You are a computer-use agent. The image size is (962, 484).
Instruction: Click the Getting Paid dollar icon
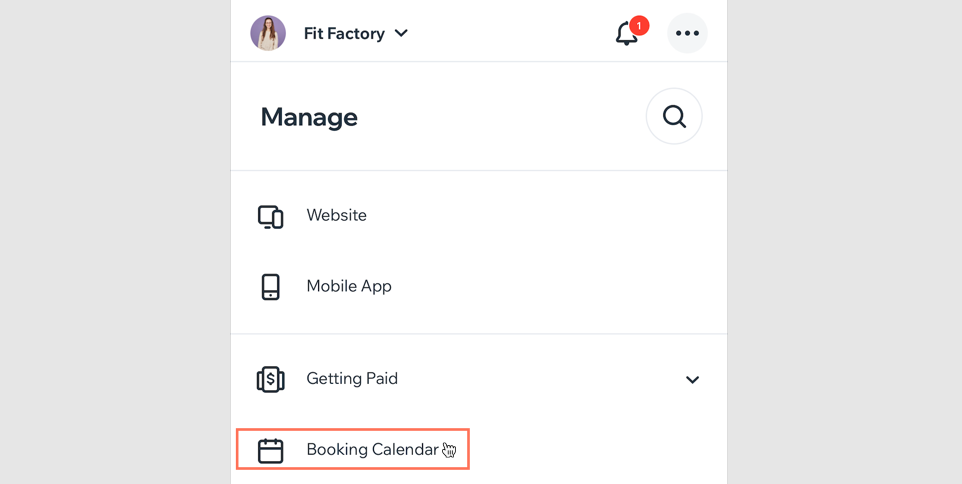pos(270,379)
